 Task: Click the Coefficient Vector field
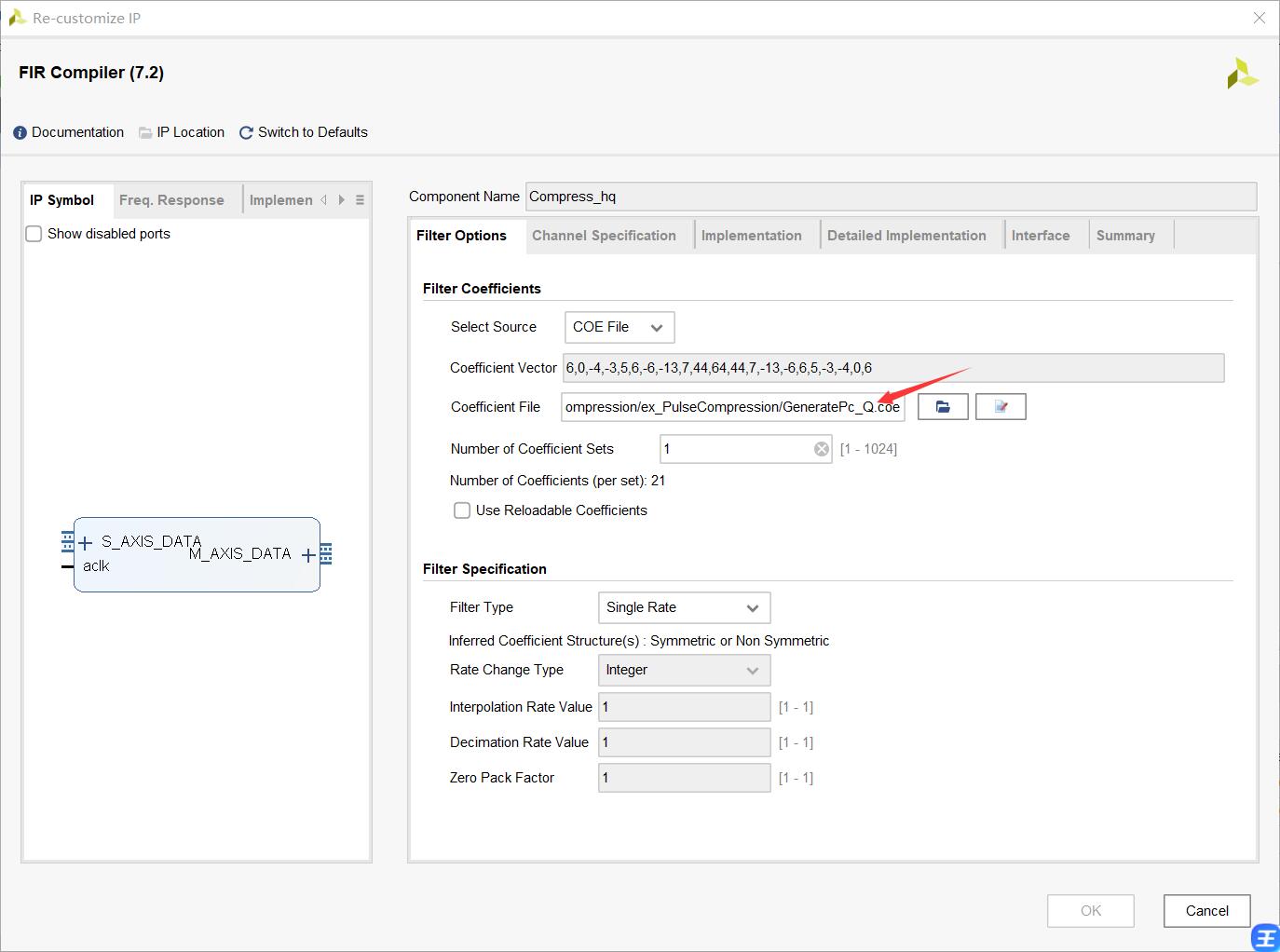click(x=893, y=368)
